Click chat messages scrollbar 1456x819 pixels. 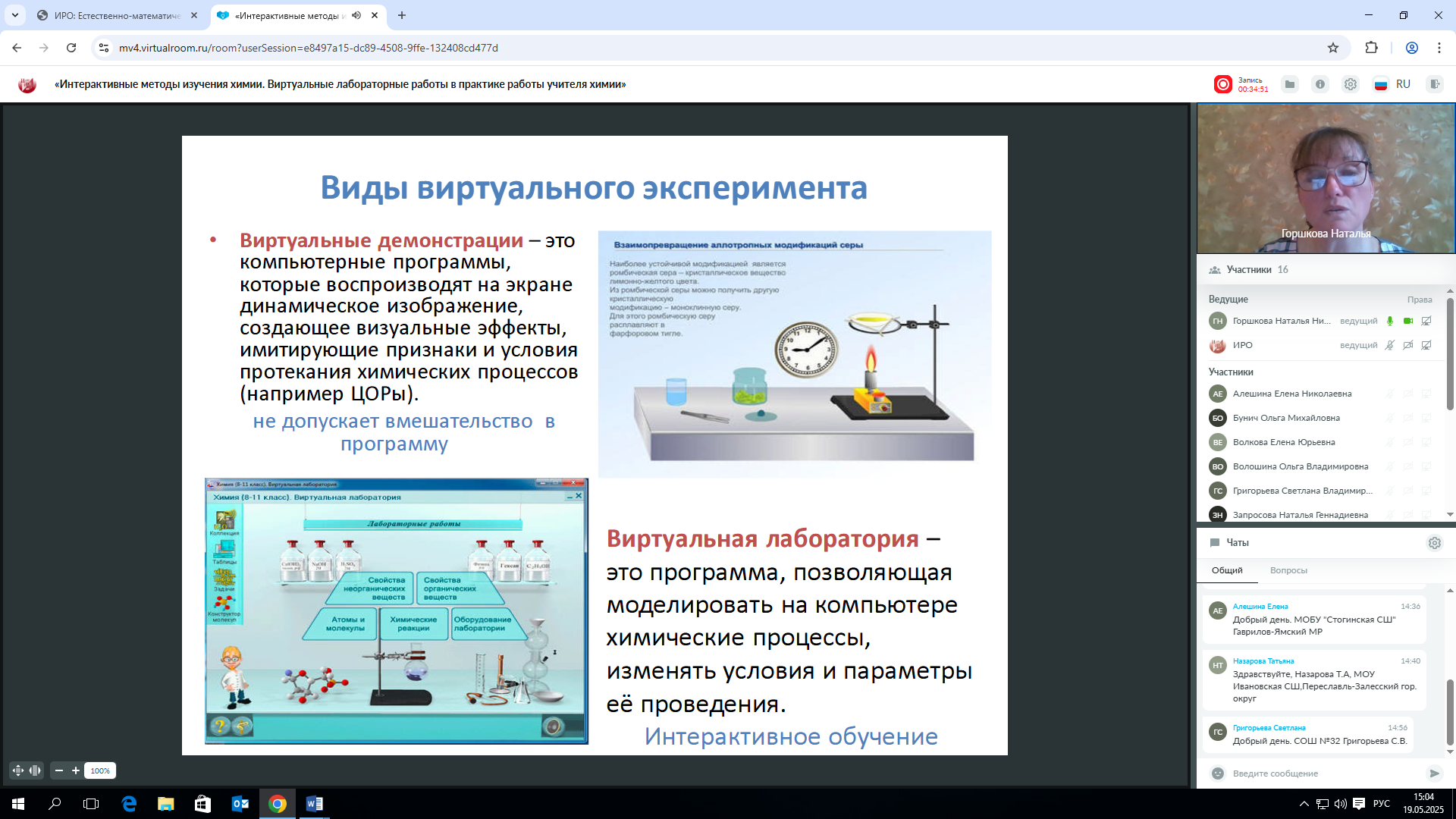point(1450,712)
